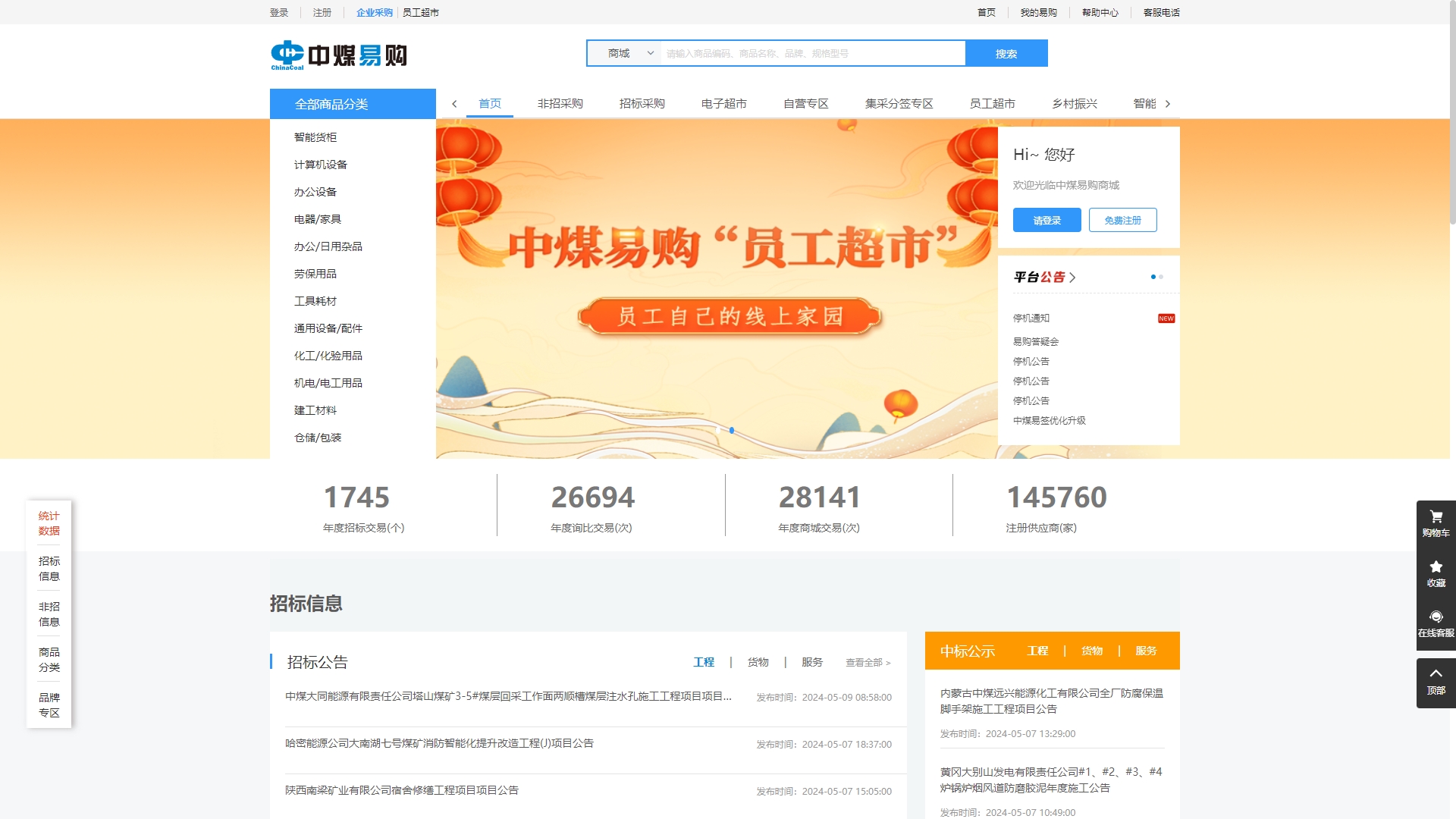Open the 建工材料 category
Screen dimensions: 1456x819
[x=315, y=410]
